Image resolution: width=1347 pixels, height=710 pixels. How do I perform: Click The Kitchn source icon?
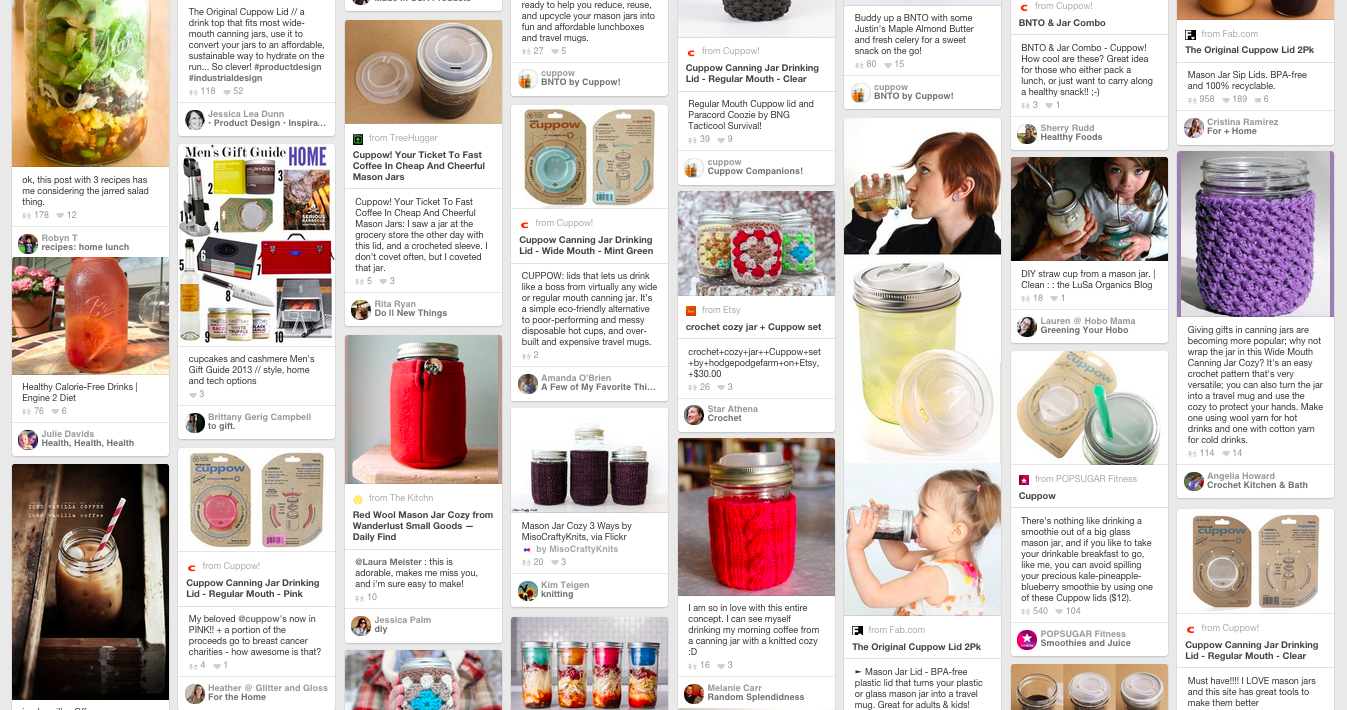click(358, 498)
